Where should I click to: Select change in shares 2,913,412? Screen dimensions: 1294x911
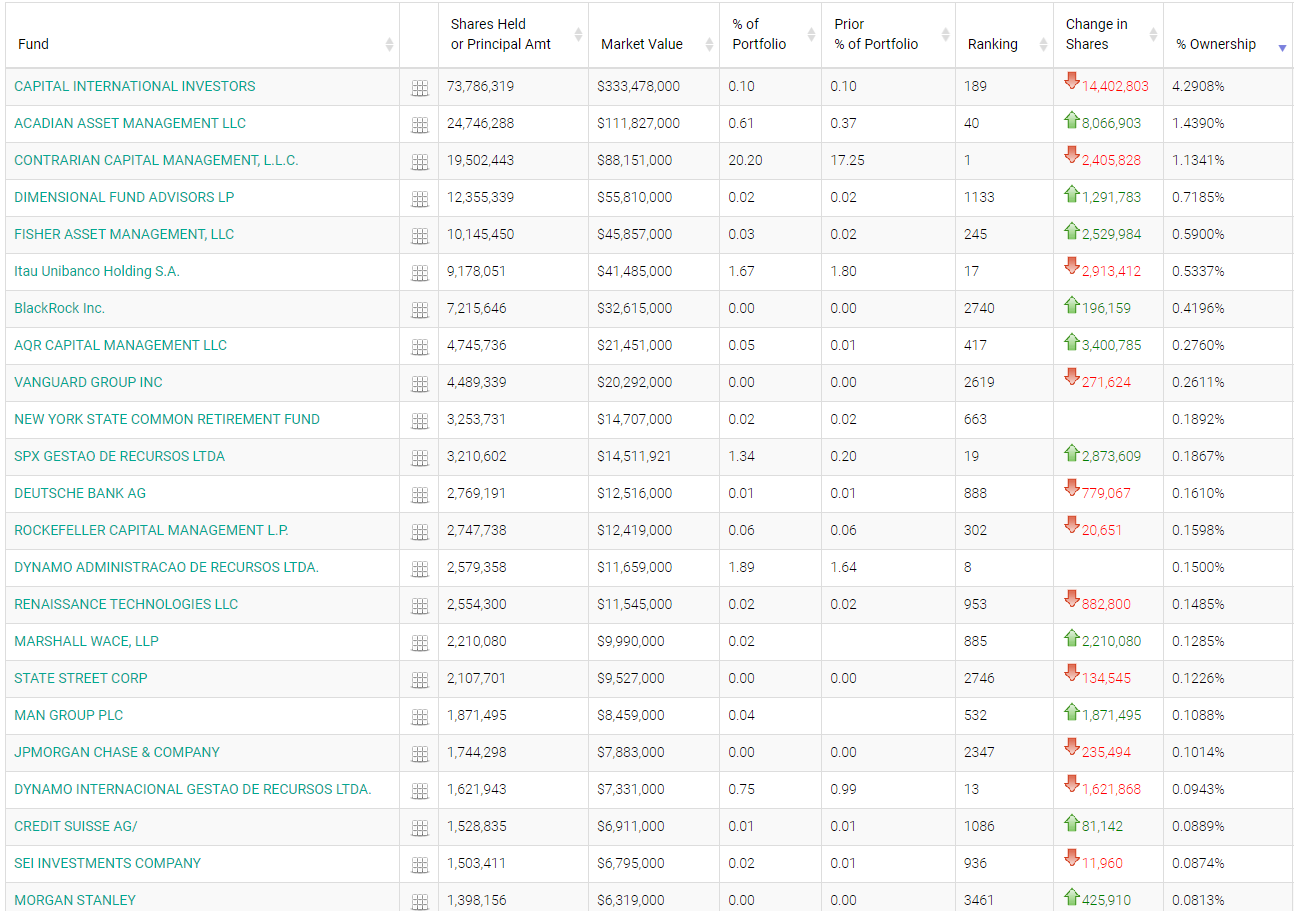point(1111,271)
